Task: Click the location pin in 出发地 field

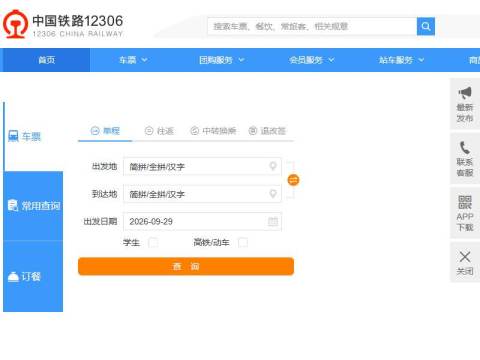Action: click(x=273, y=166)
